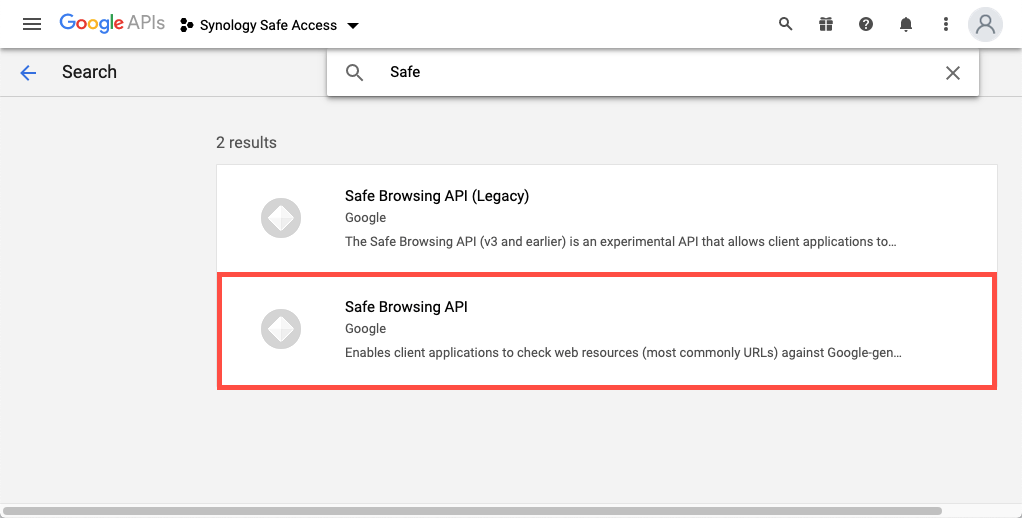Click the search field containing Safe
The width and height of the screenshot is (1022, 518).
click(x=652, y=72)
